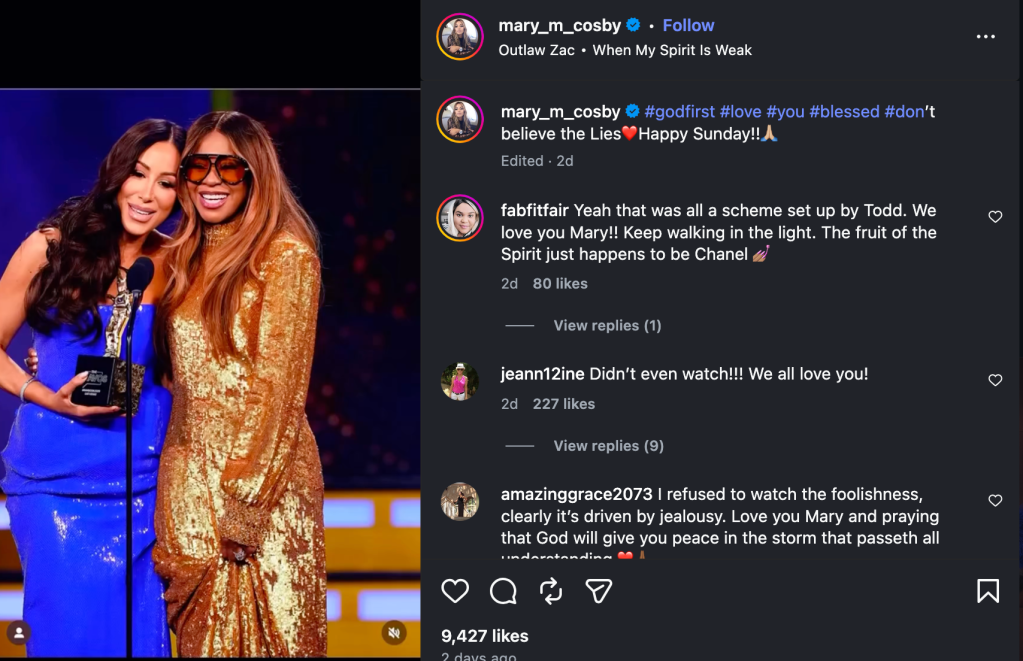1023x661 pixels.
Task: Open fabfitfair's profile picture
Action: coord(460,218)
